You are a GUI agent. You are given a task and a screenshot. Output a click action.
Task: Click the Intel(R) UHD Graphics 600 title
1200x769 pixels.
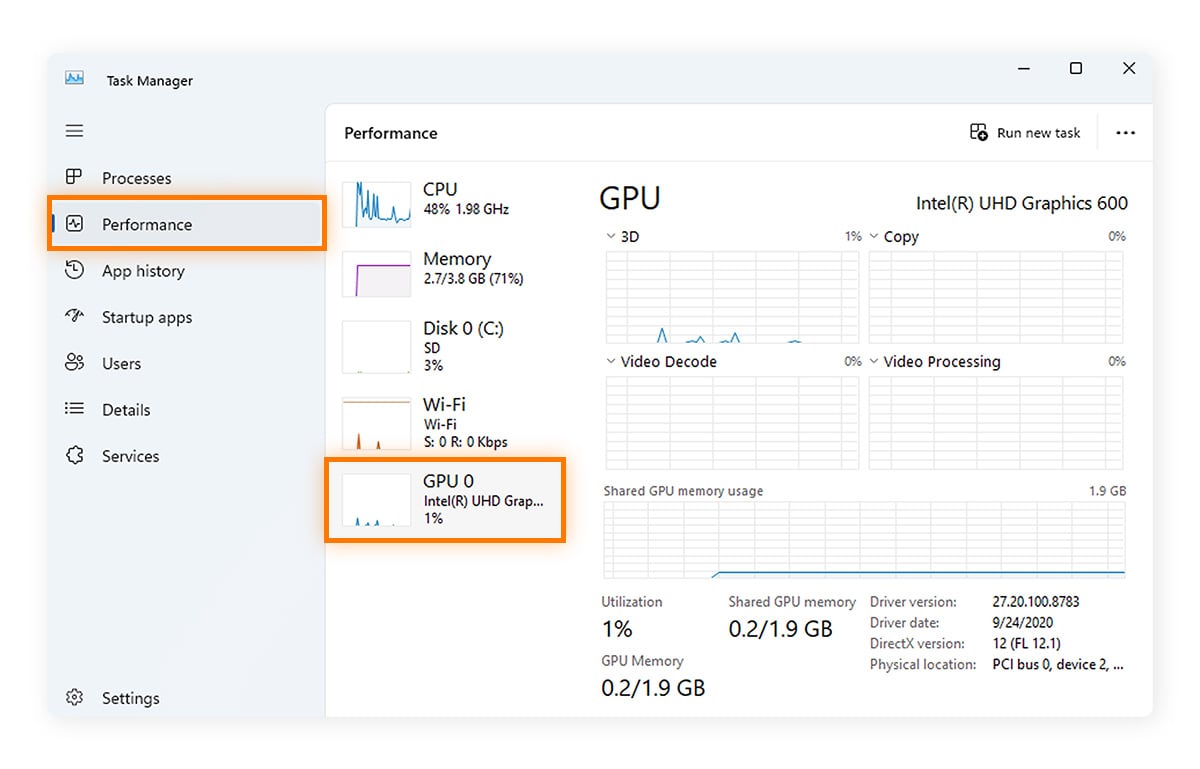(x=1022, y=203)
